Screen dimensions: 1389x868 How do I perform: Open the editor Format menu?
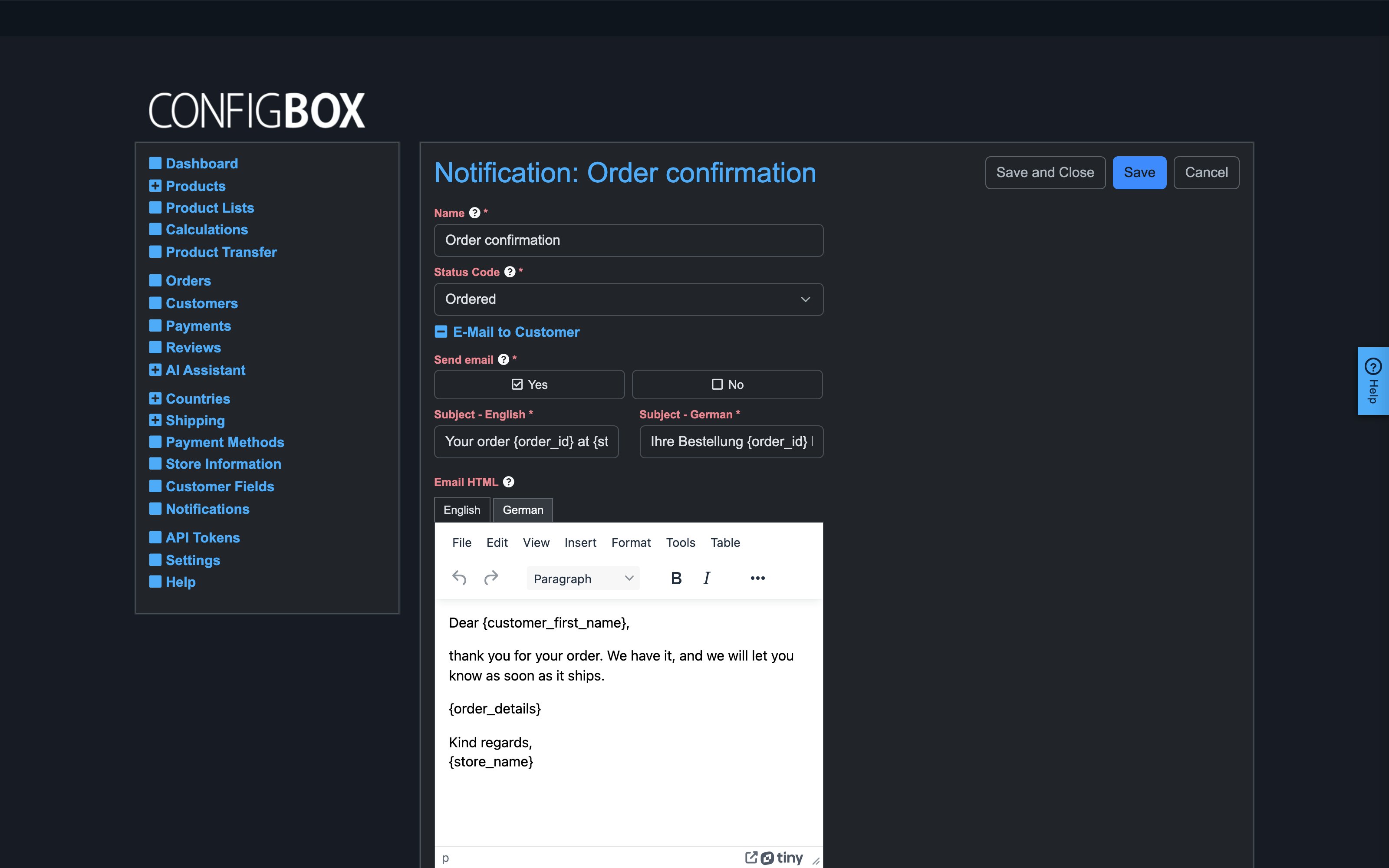click(631, 542)
